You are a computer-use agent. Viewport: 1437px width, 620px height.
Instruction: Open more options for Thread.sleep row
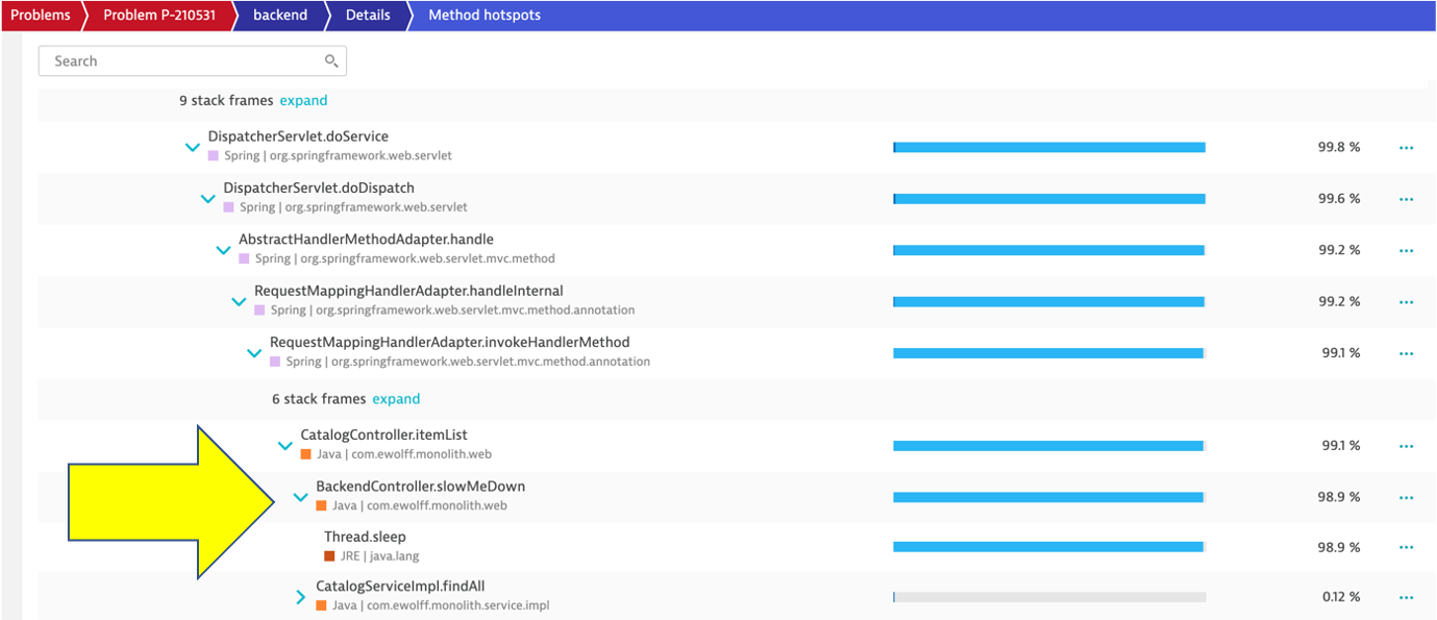(1406, 547)
